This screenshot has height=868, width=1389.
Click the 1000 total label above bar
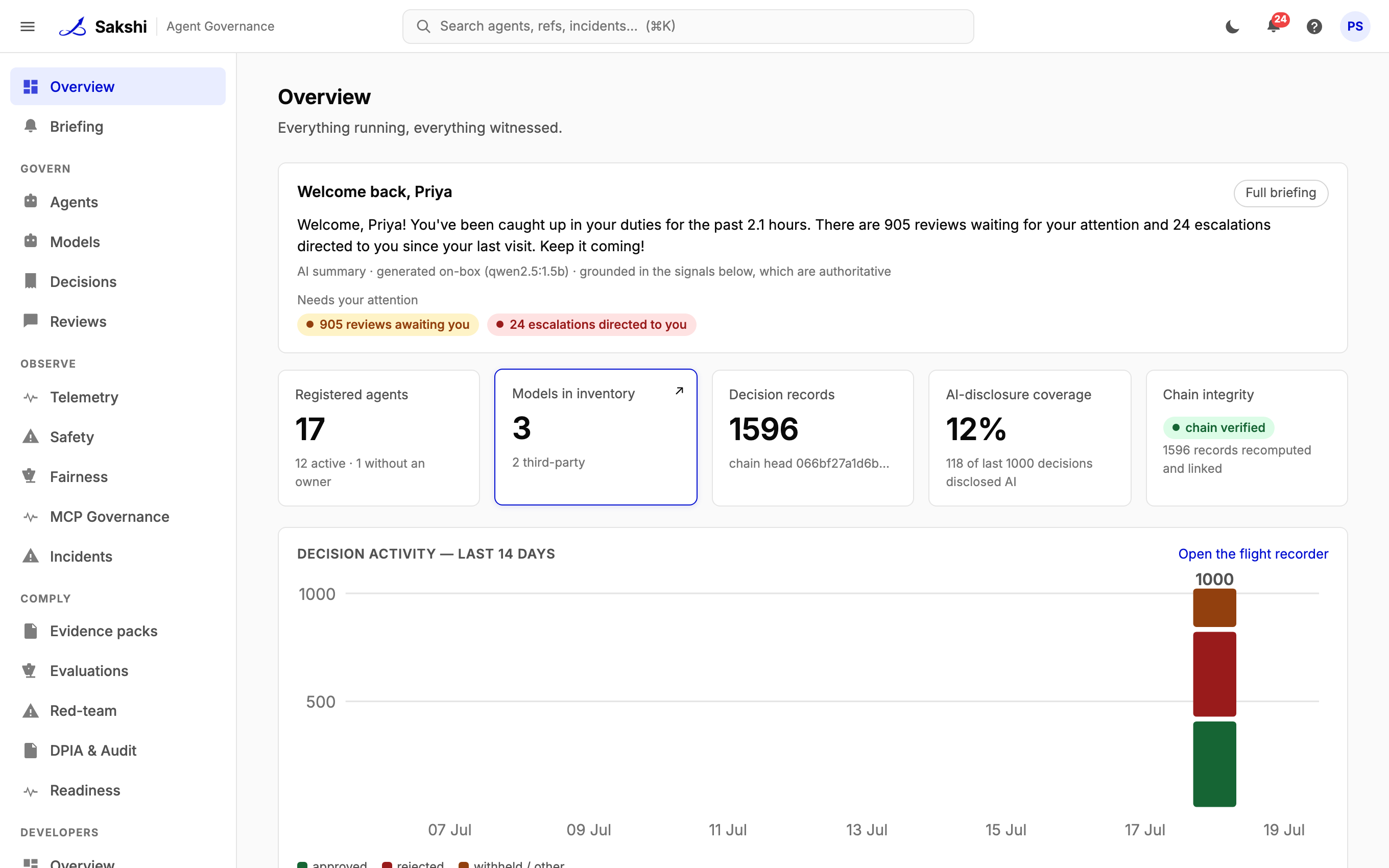point(1214,578)
